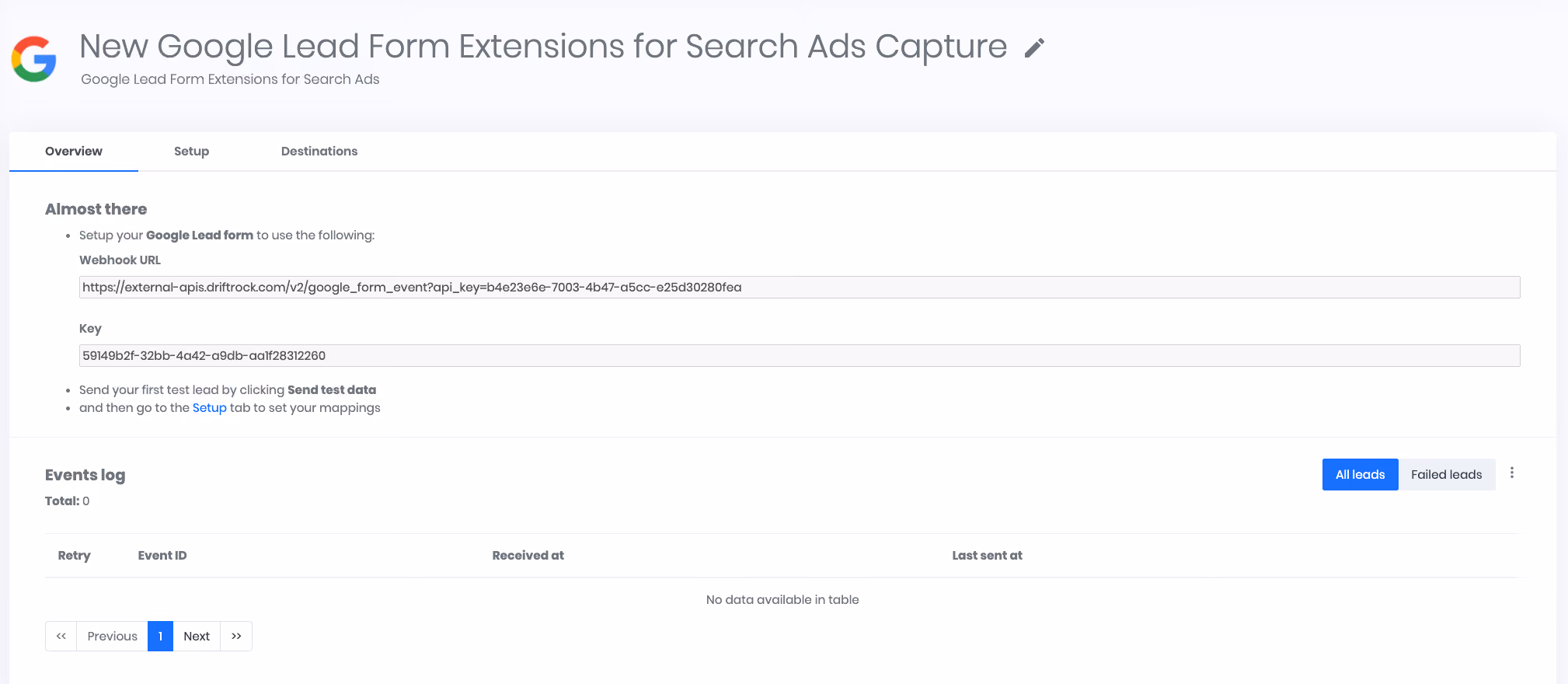Click the bold 'Send test data' text
This screenshot has height=684, width=1568.
[332, 389]
